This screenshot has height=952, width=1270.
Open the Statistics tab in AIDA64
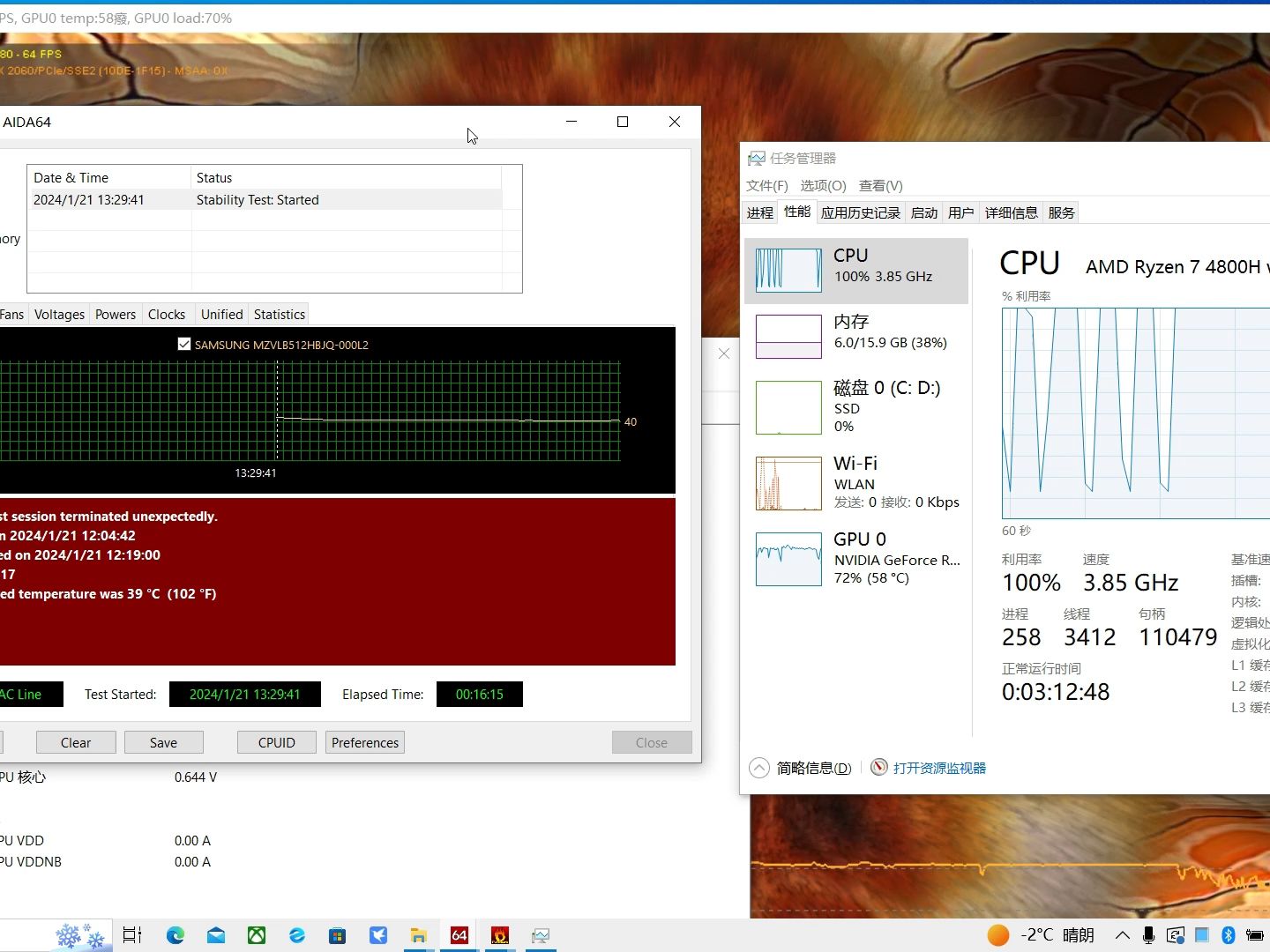tap(280, 315)
